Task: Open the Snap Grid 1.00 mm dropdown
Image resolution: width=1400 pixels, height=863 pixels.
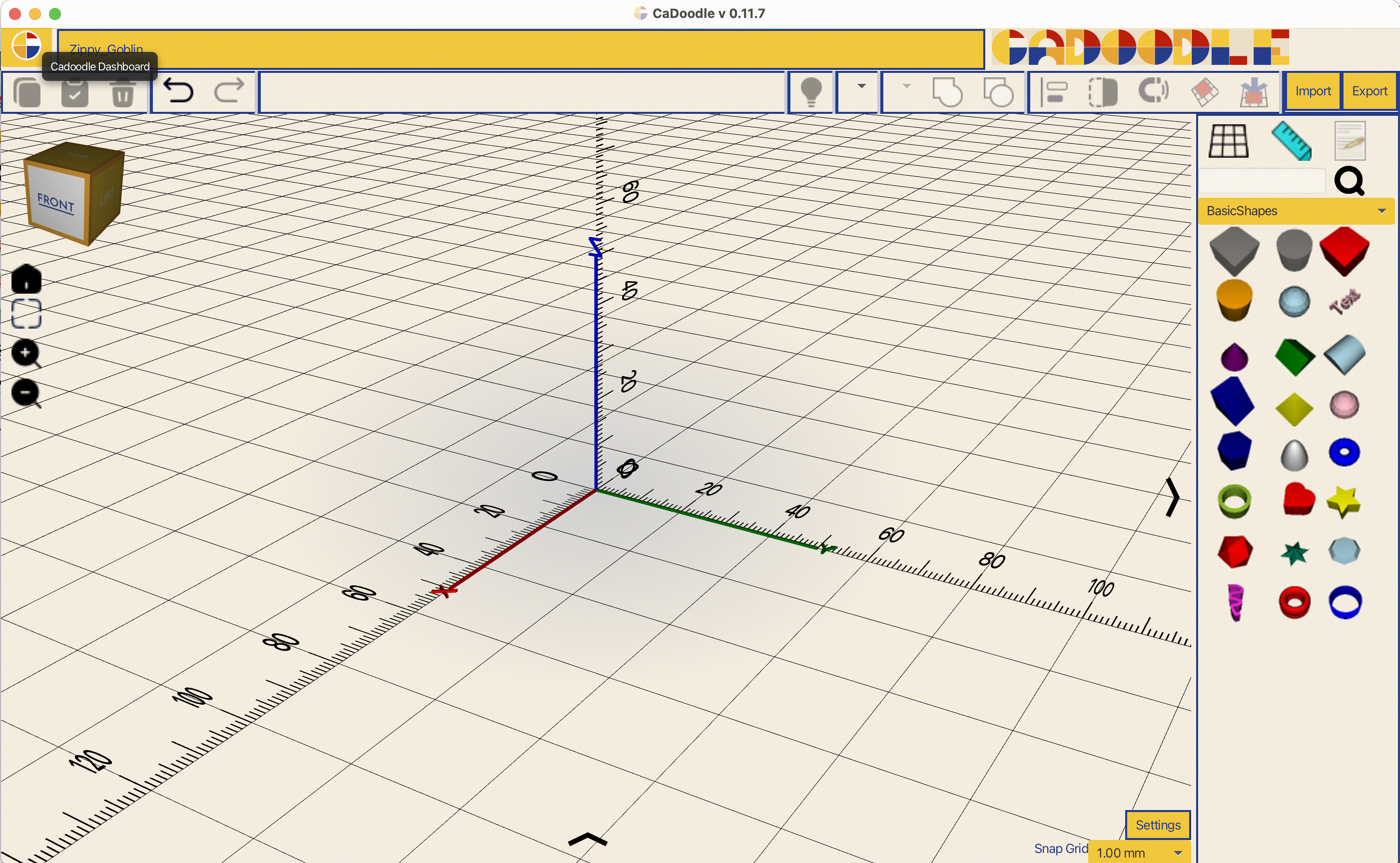Action: (x=1139, y=852)
